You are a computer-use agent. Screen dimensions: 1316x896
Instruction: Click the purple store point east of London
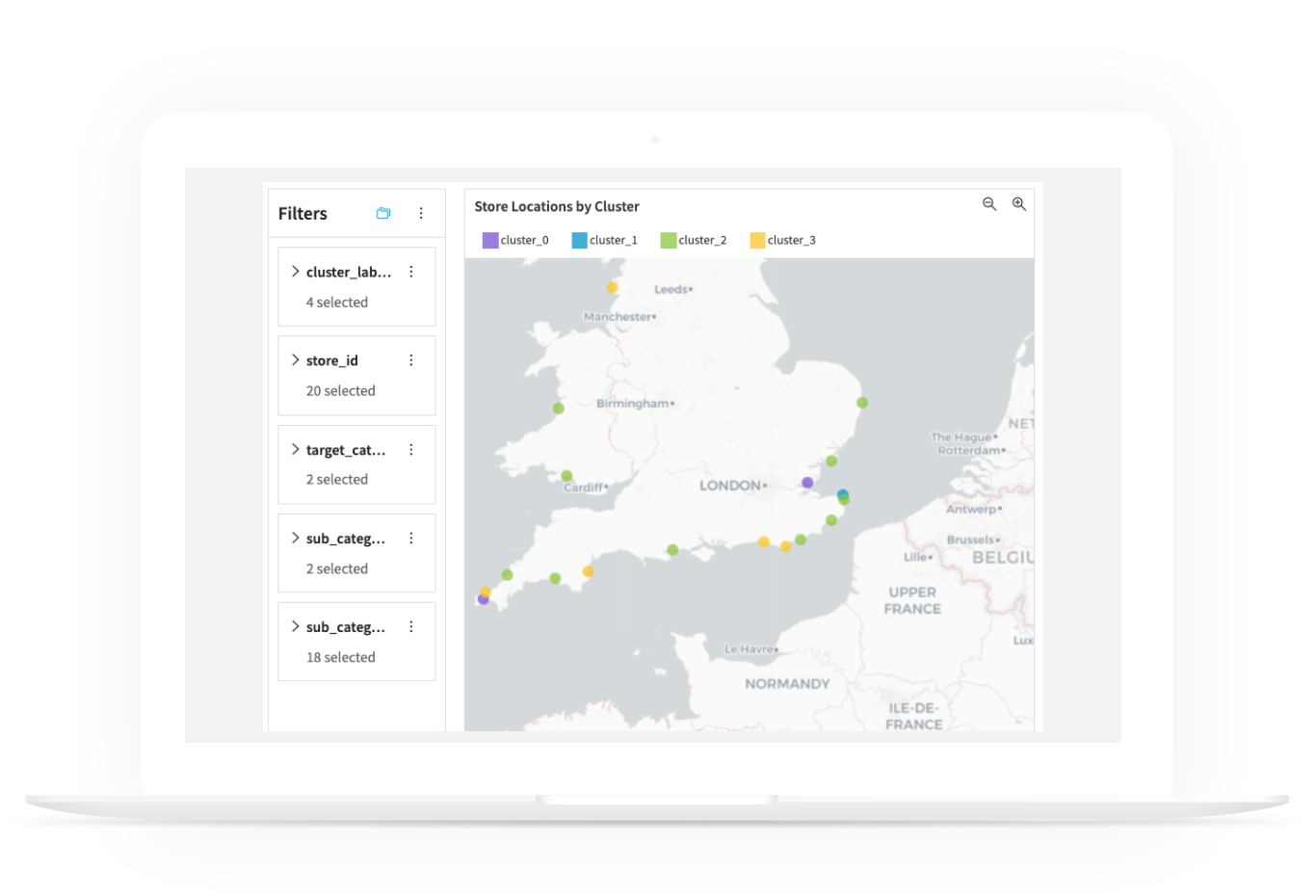807,483
